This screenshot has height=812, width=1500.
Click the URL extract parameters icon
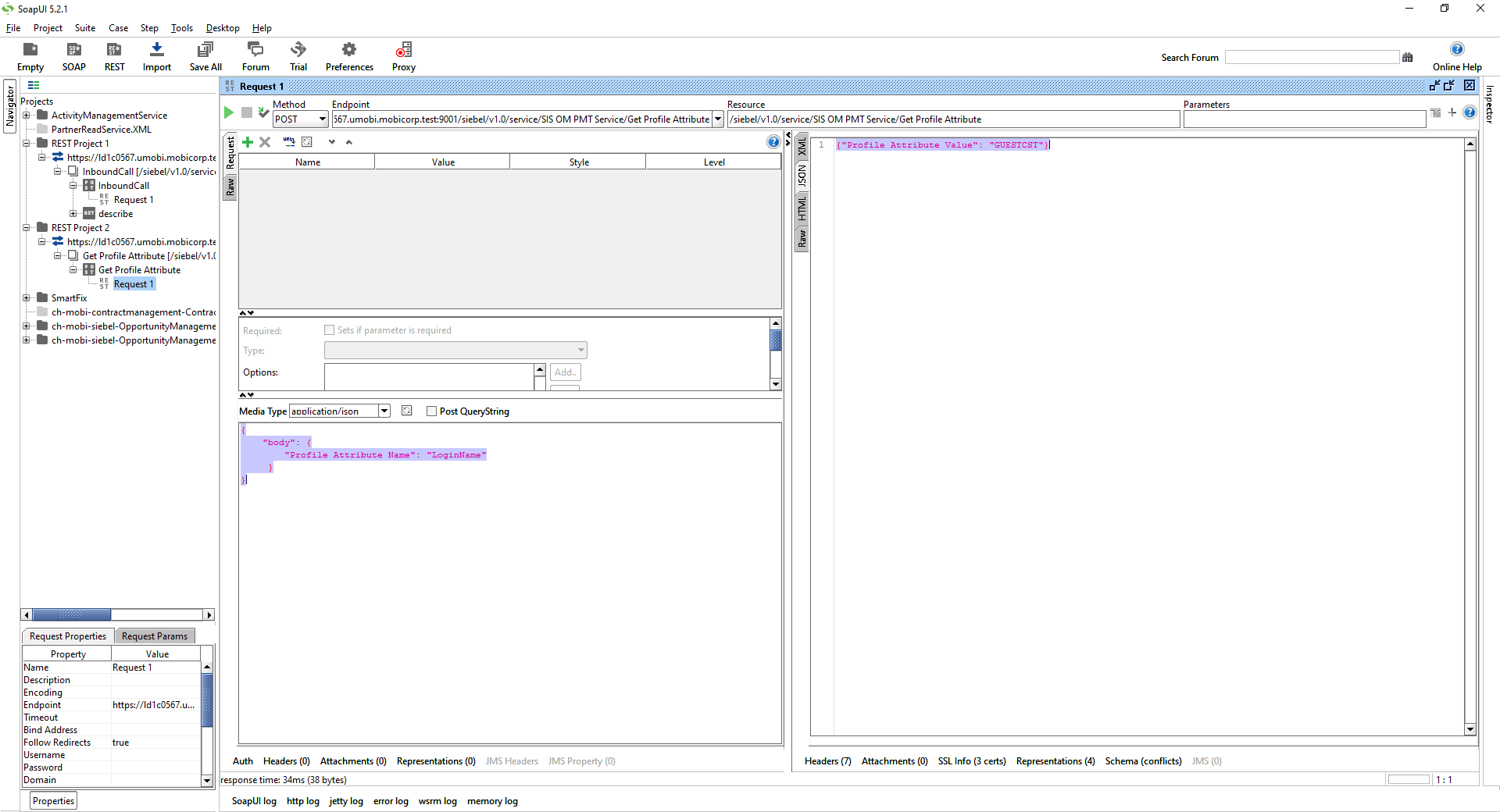tap(289, 142)
